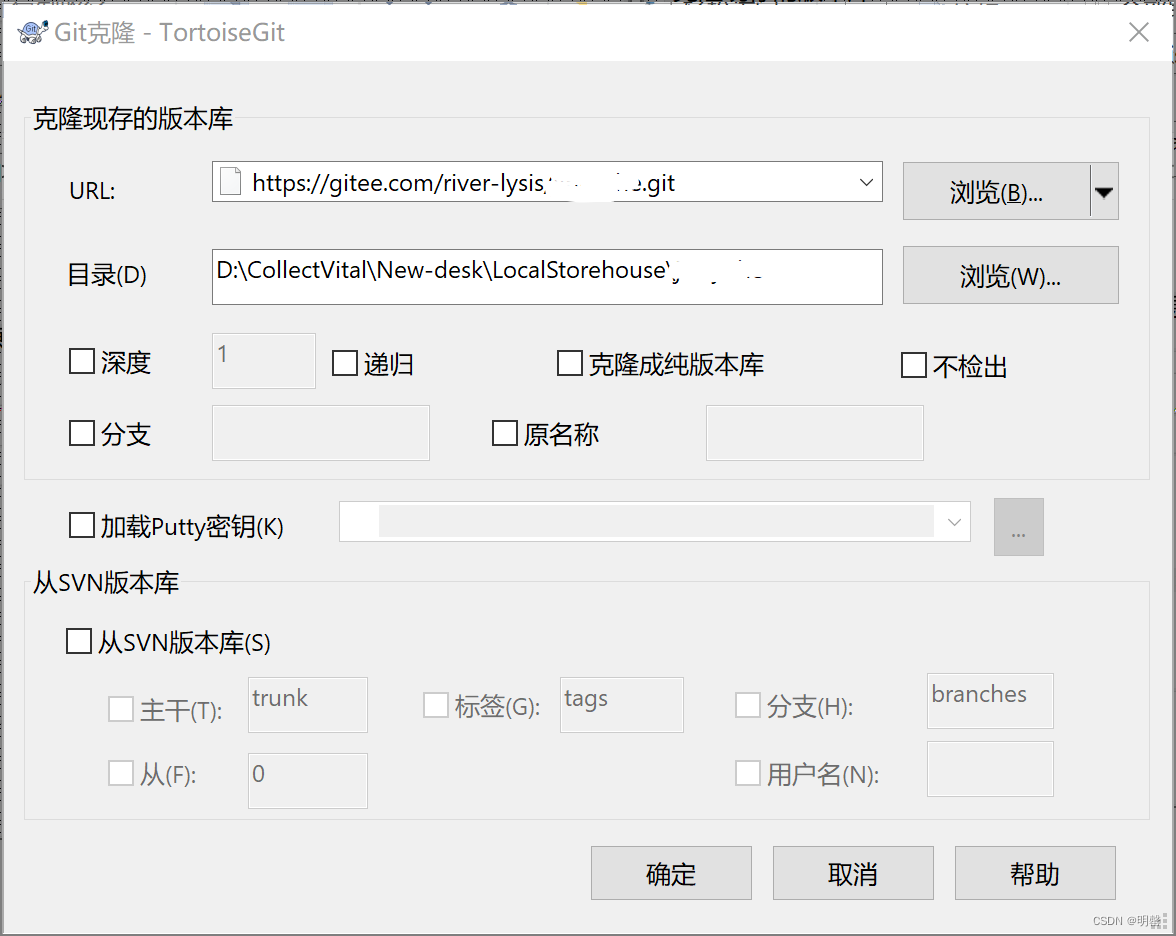Viewport: 1176px width, 936px height.
Task: Confirm with the 确定 button
Action: (671, 873)
